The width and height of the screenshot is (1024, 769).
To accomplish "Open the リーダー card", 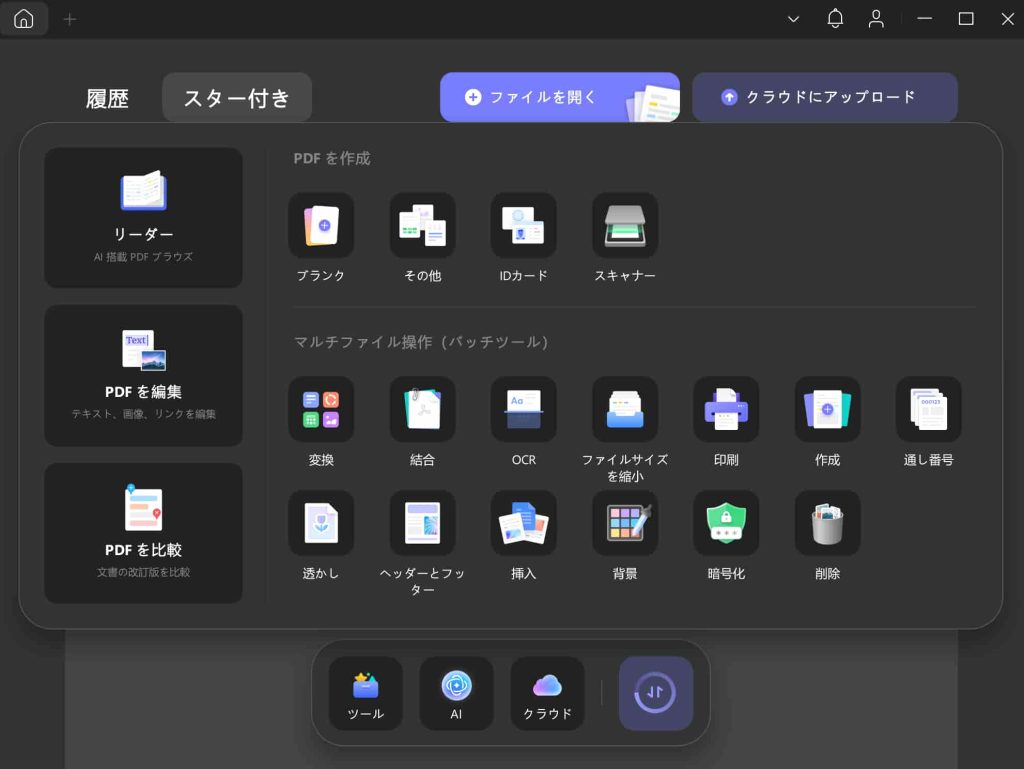I will coord(144,218).
